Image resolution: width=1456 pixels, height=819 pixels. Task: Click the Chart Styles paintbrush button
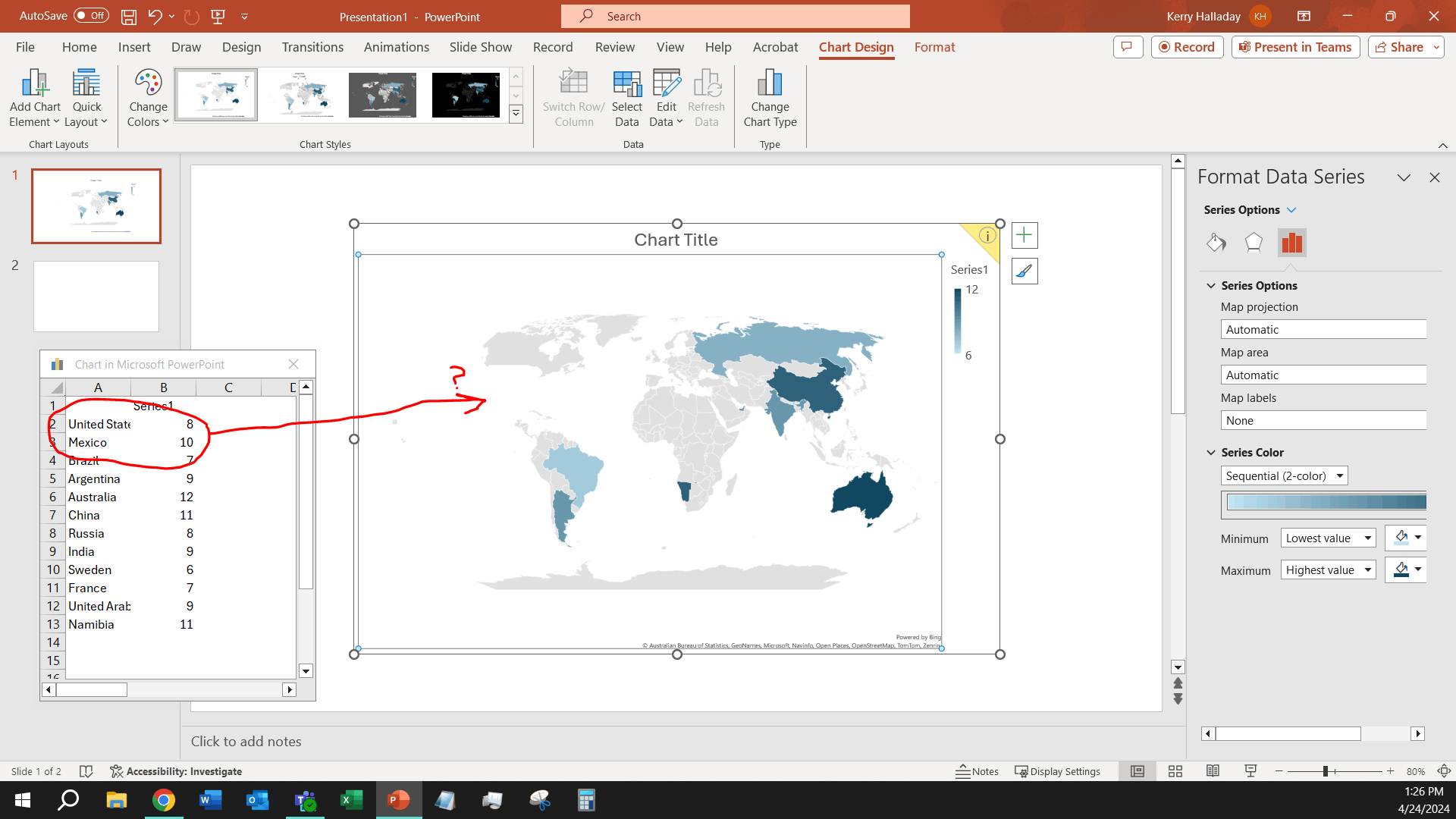tap(1024, 271)
